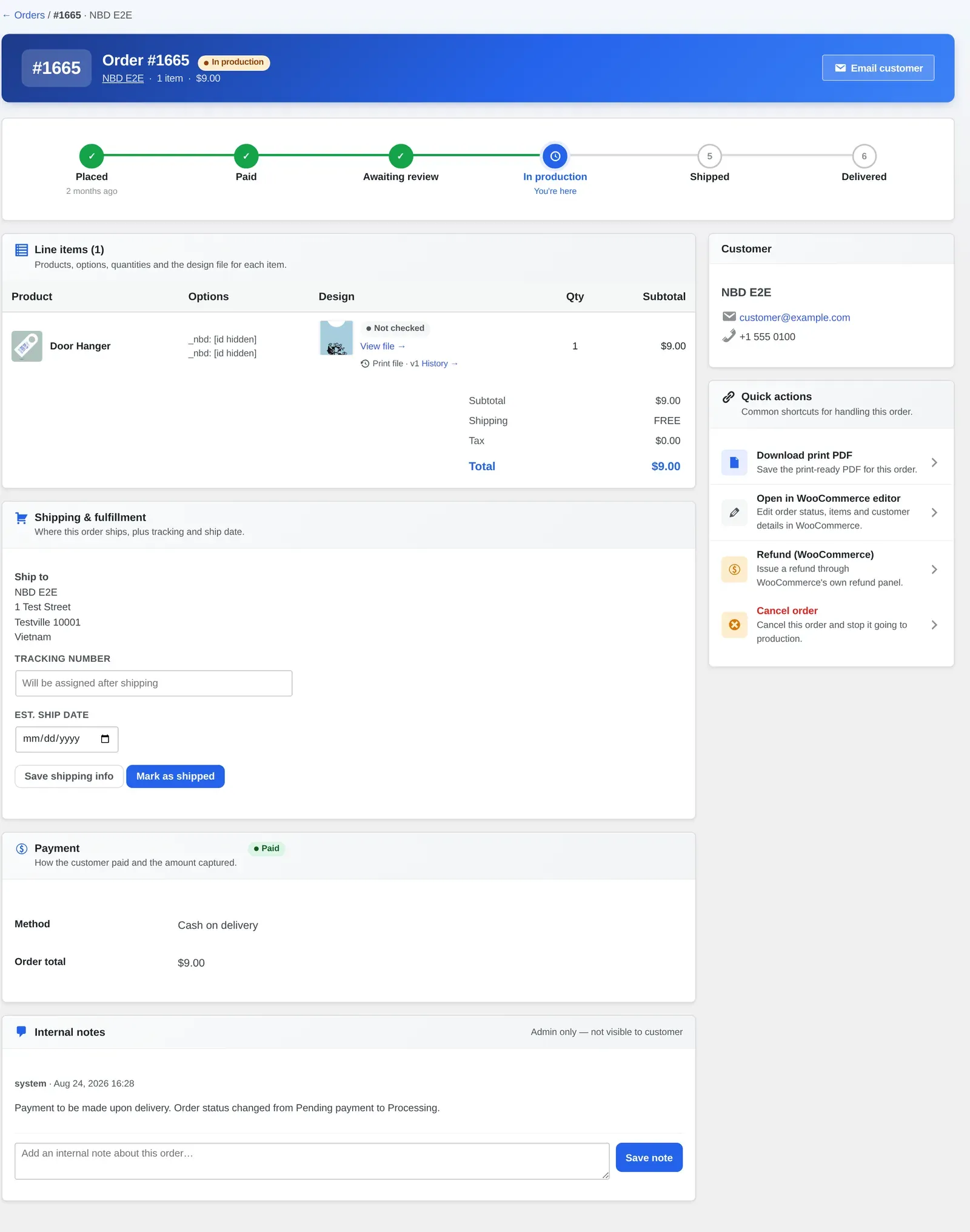Image resolution: width=970 pixels, height=1232 pixels.
Task: Click the In production clock step marker
Action: tap(555, 156)
